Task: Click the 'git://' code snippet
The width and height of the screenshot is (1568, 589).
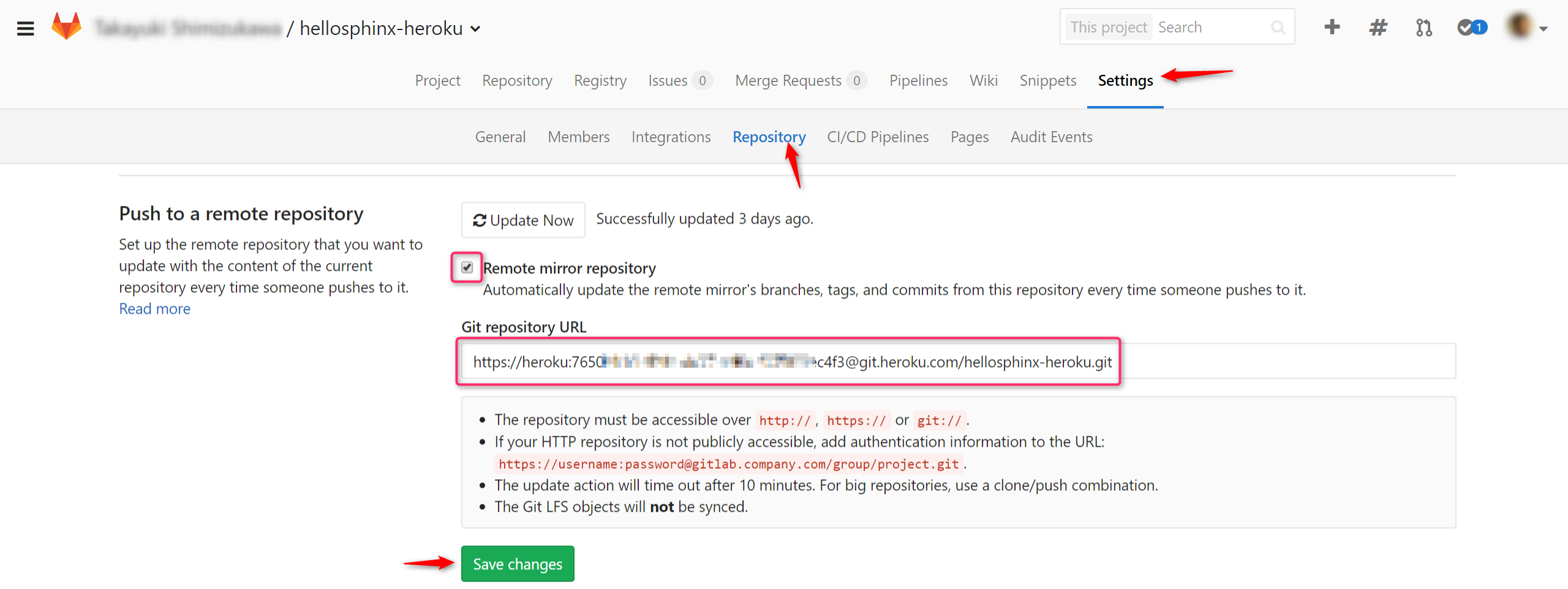Action: 939,420
